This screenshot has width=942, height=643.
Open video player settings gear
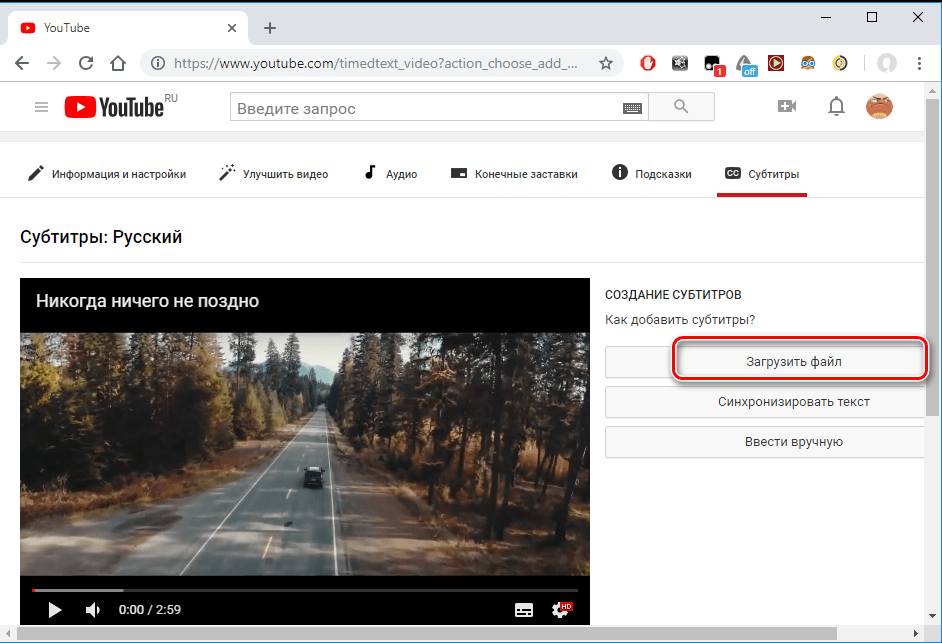click(560, 609)
